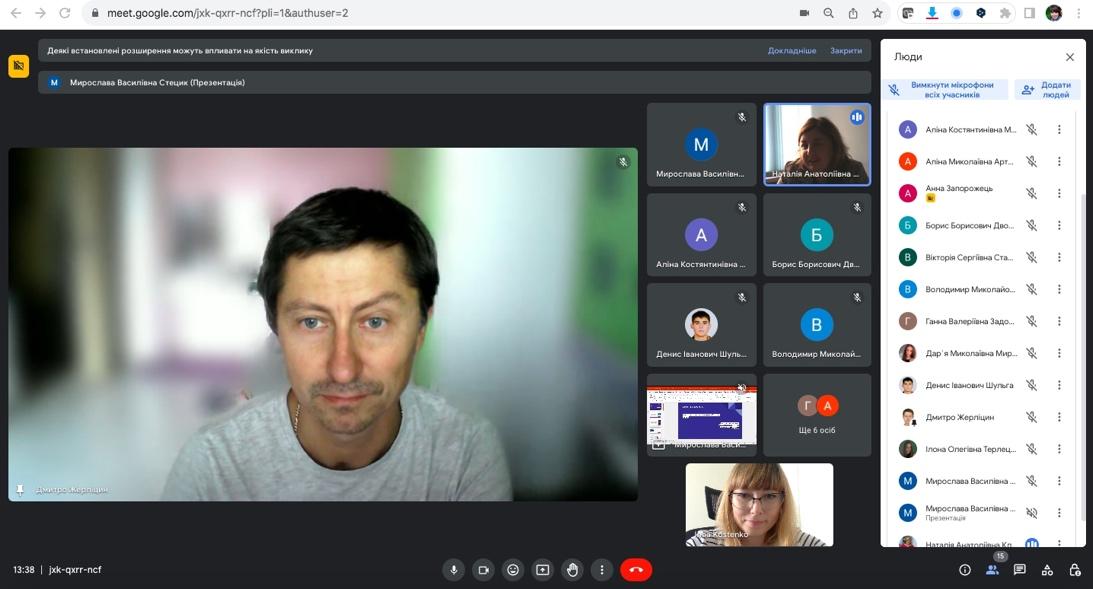
Task: Click 'Вимкнути мікрофони всіх учасників' button
Action: (947, 89)
